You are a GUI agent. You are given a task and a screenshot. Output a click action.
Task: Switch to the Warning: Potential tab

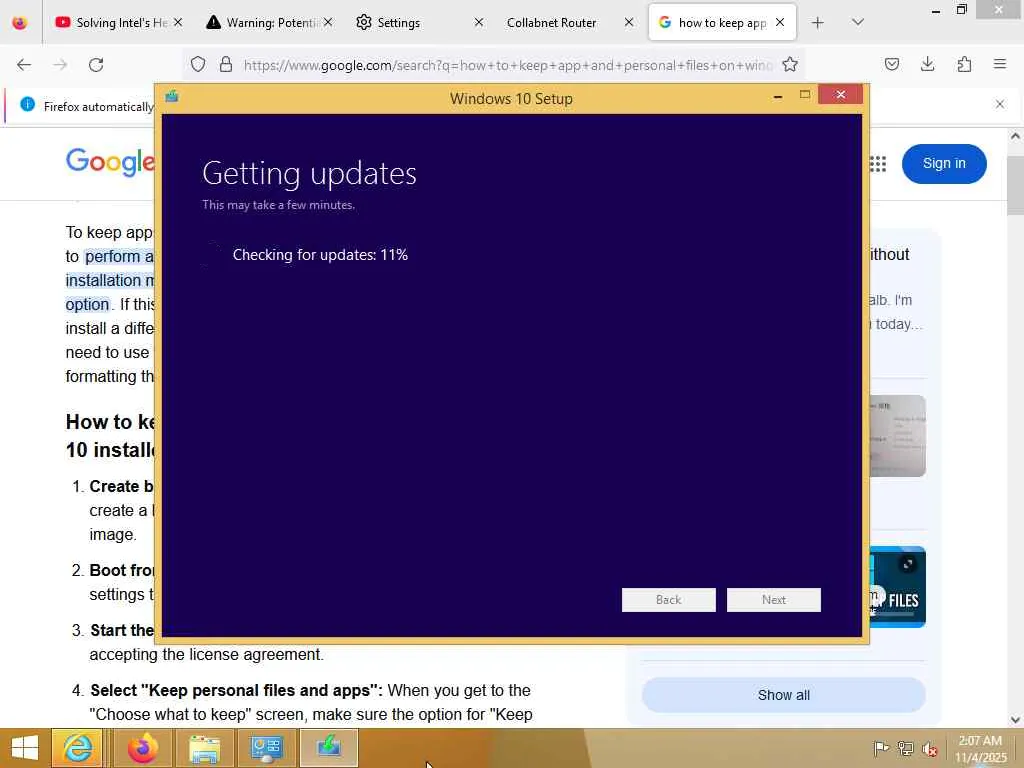point(269,22)
